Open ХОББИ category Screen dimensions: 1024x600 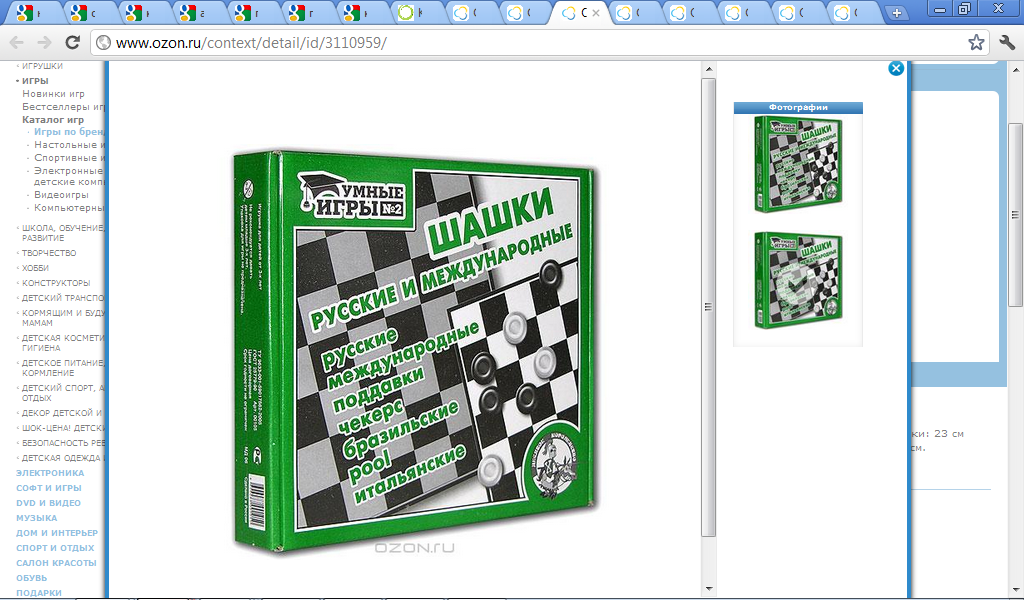point(35,268)
